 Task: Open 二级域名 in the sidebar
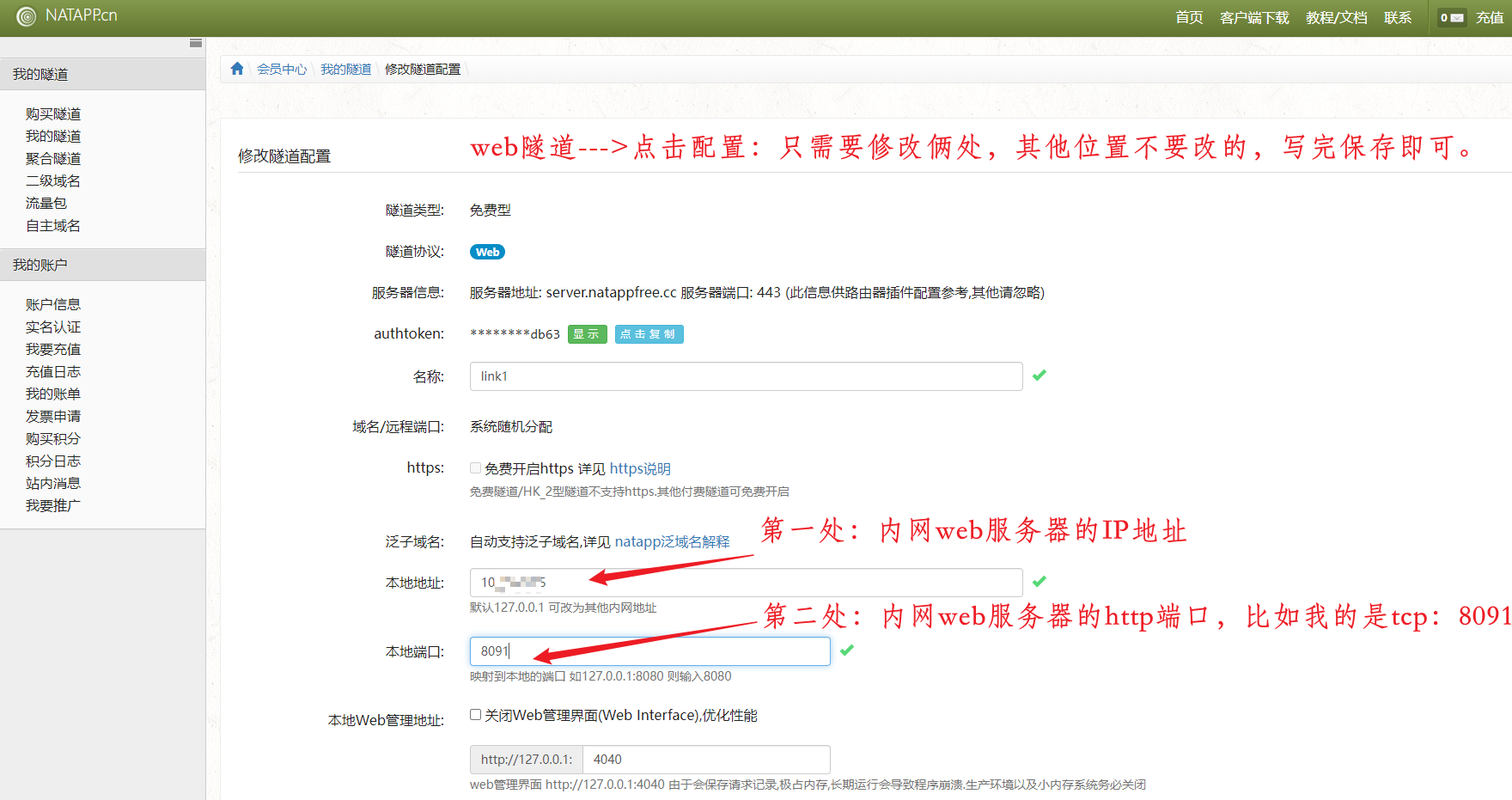pyautogui.click(x=53, y=180)
